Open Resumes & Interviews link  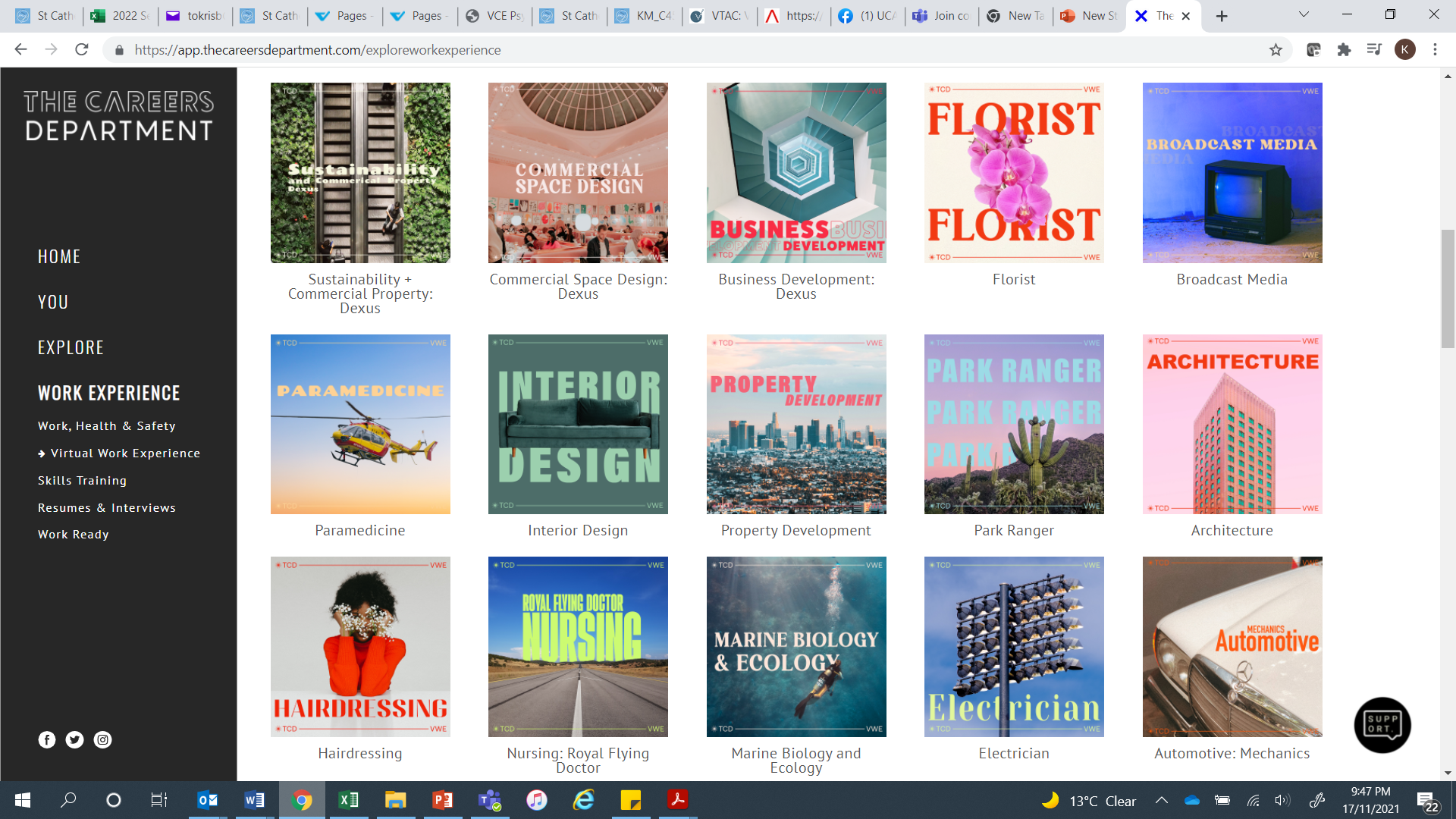[106, 508]
